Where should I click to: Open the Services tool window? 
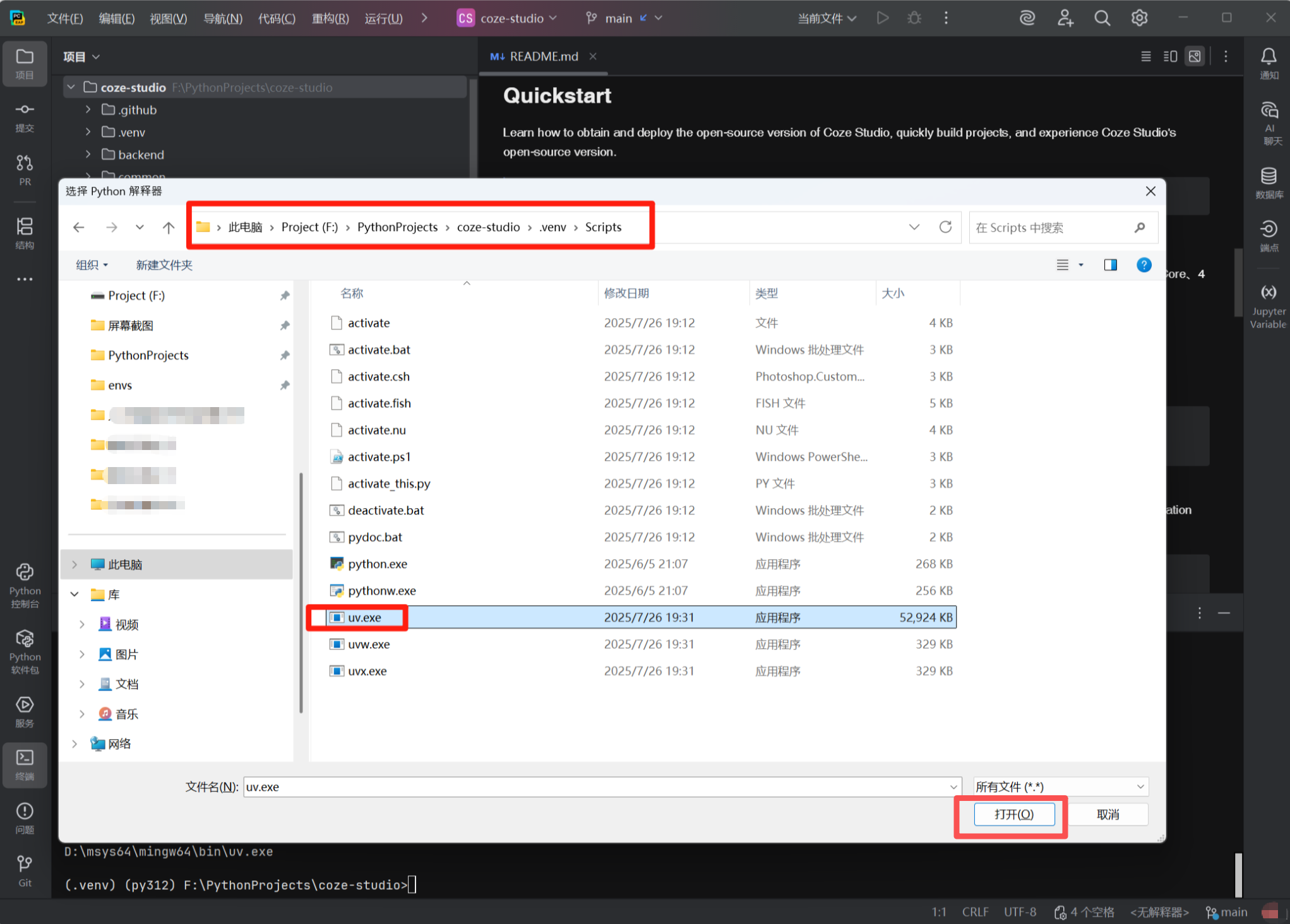tap(25, 711)
